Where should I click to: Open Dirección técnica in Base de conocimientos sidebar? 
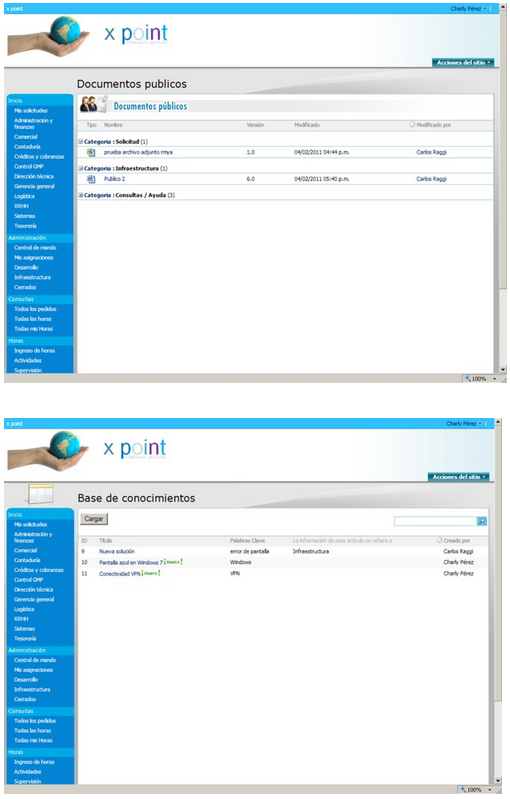tap(34, 590)
